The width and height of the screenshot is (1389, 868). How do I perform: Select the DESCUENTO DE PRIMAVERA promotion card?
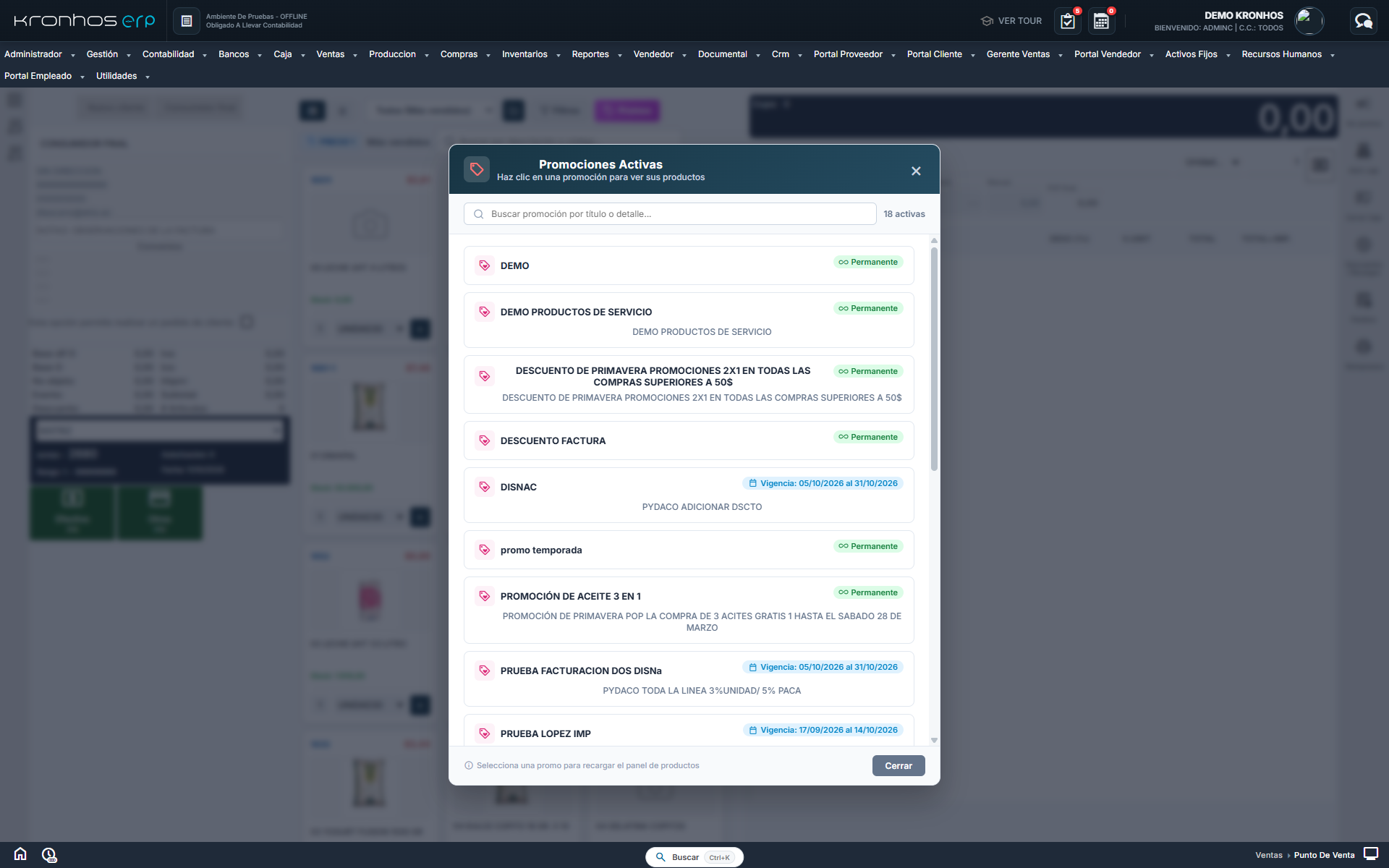pyautogui.click(x=689, y=385)
